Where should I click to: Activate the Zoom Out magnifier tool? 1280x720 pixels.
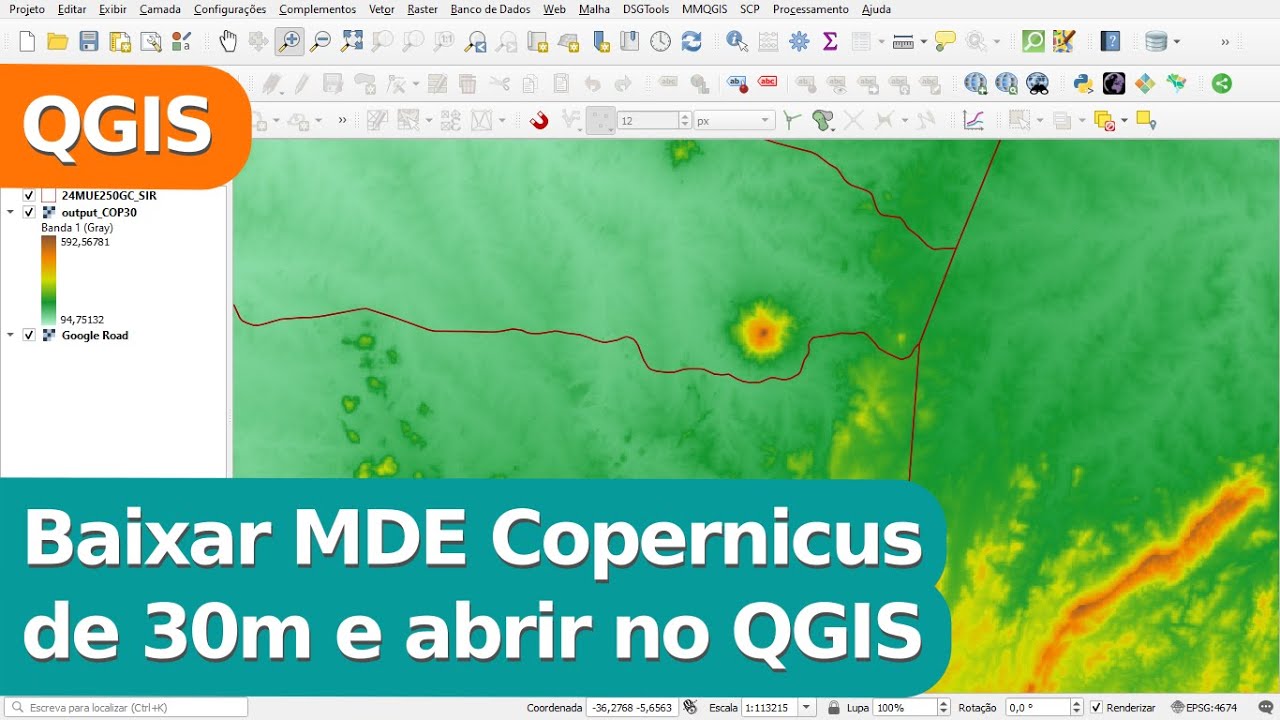320,41
